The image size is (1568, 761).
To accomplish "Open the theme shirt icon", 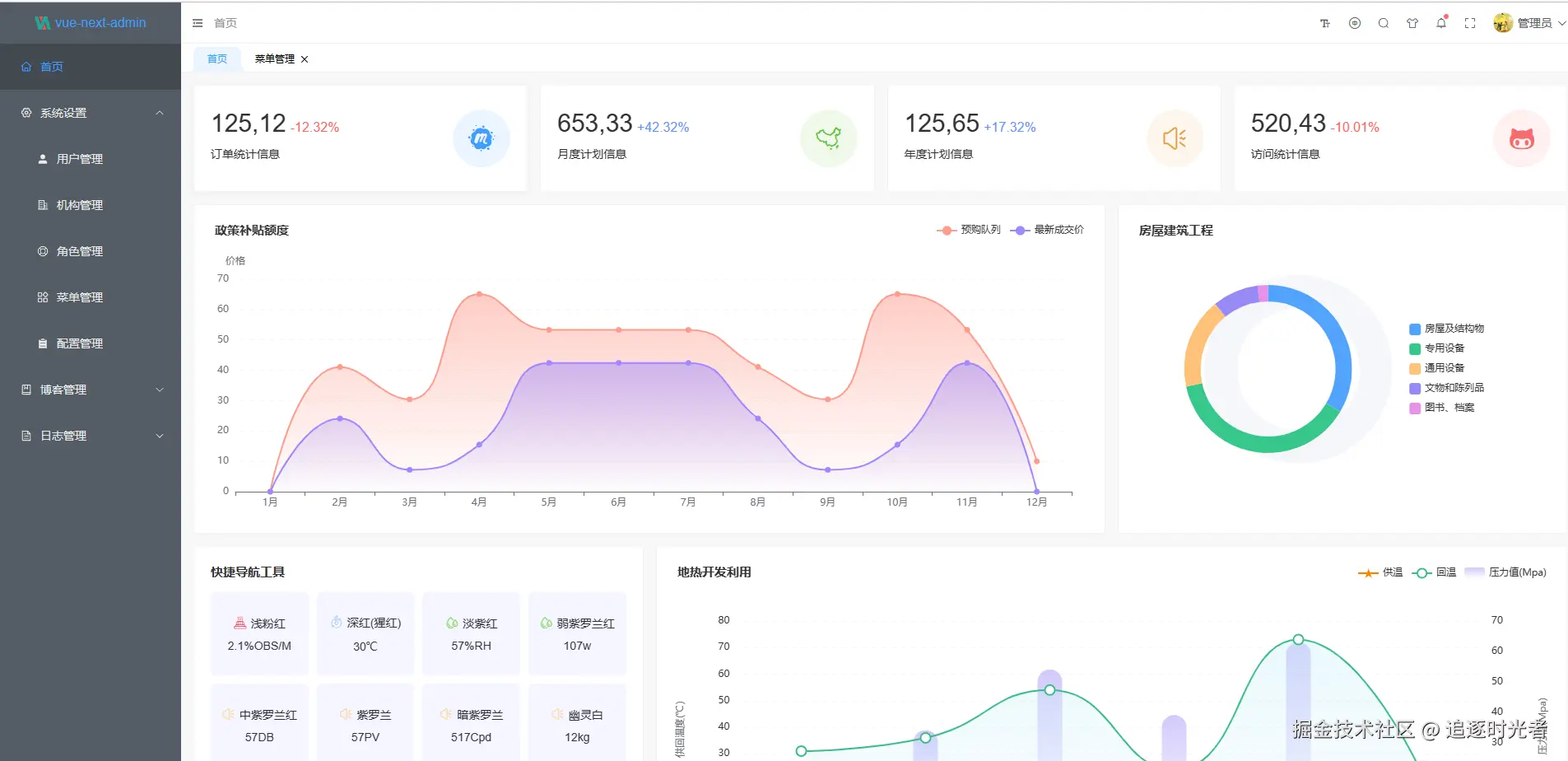I will pyautogui.click(x=1412, y=23).
